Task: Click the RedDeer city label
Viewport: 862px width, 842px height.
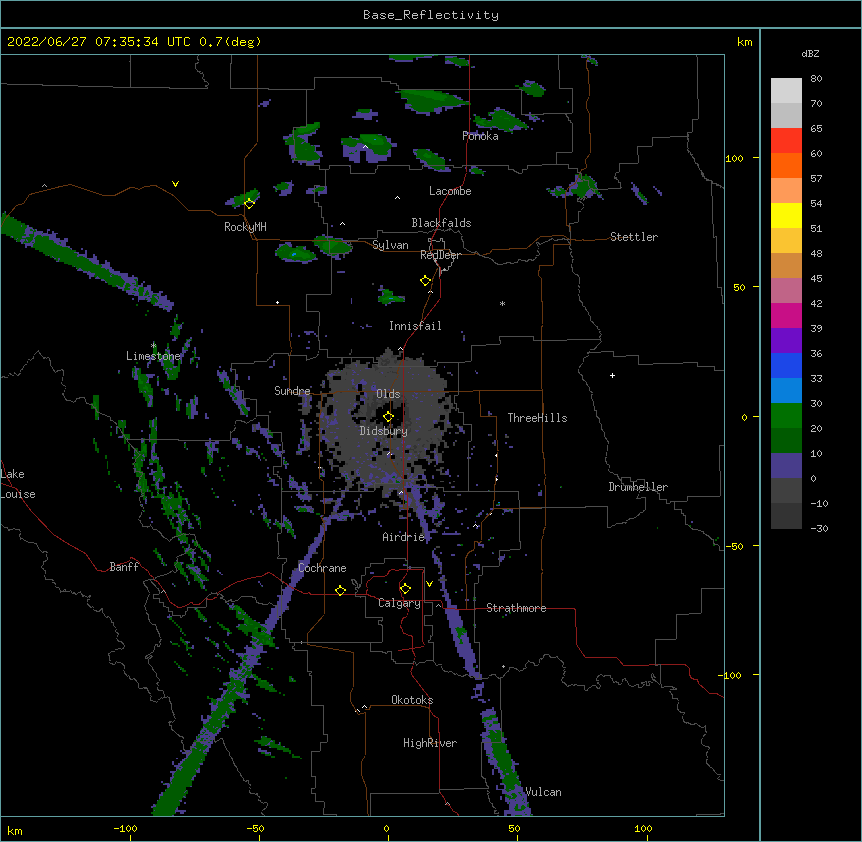Action: tap(440, 255)
